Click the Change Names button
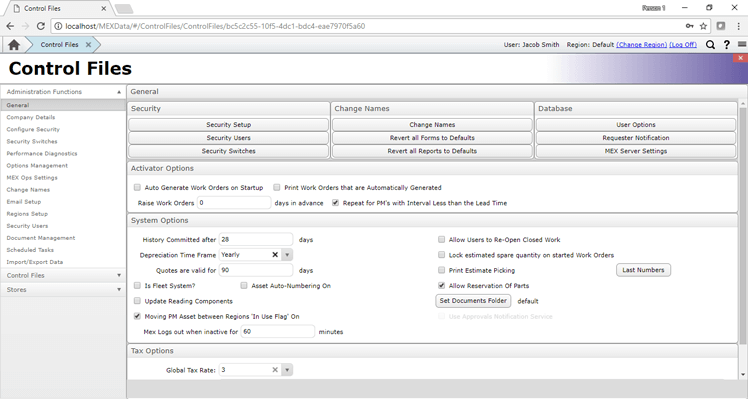The width and height of the screenshot is (748, 399). click(432, 125)
